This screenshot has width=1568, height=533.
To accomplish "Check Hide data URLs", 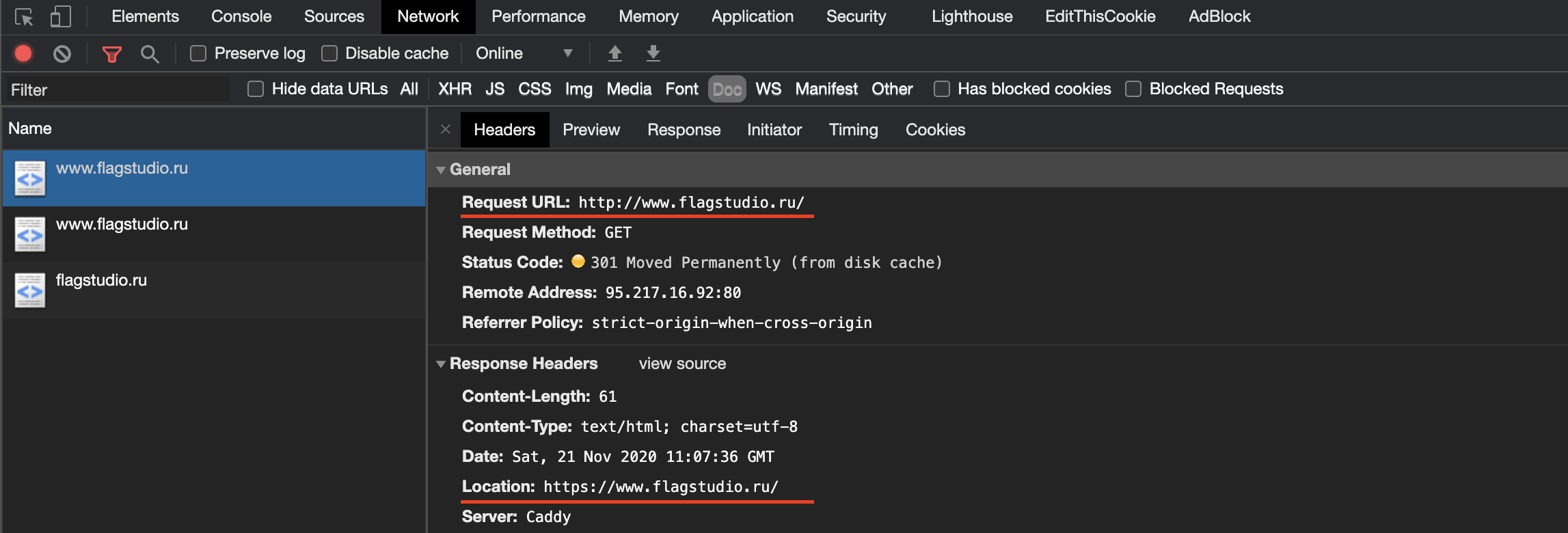I will pyautogui.click(x=256, y=89).
